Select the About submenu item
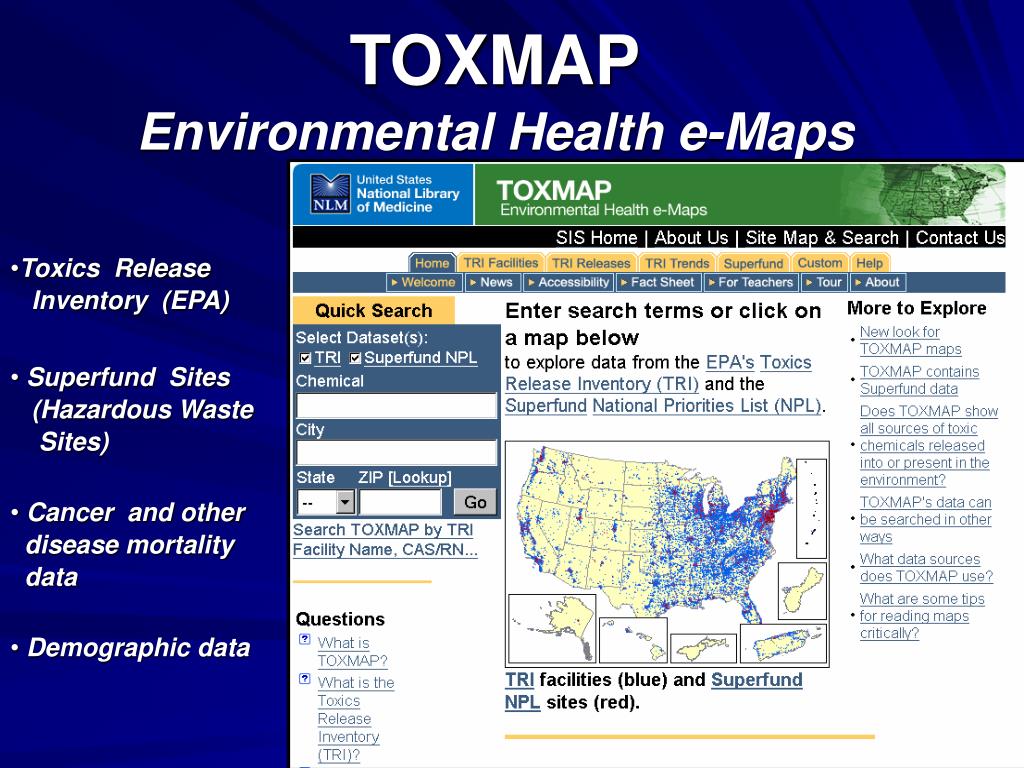1024x768 pixels. point(877,282)
